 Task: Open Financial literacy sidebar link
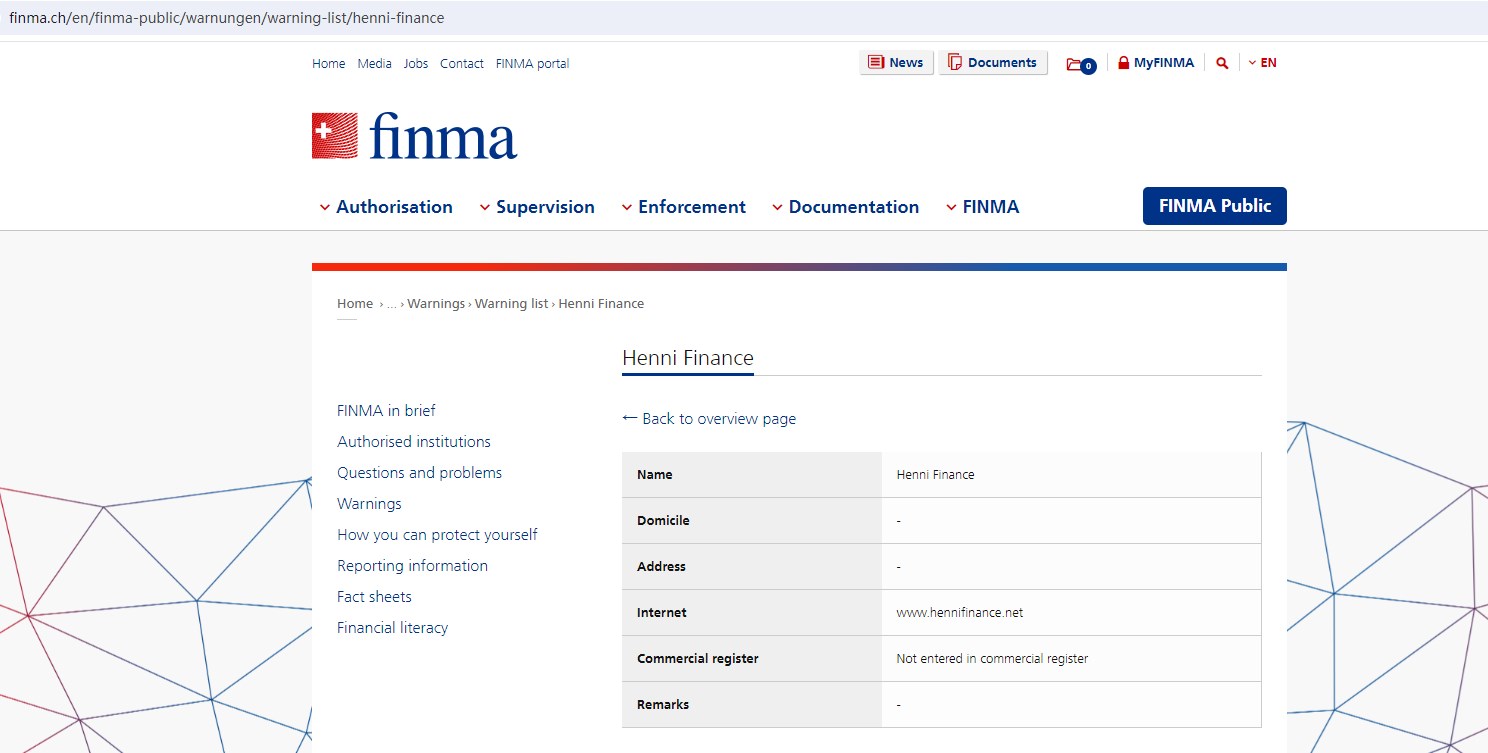coord(392,628)
